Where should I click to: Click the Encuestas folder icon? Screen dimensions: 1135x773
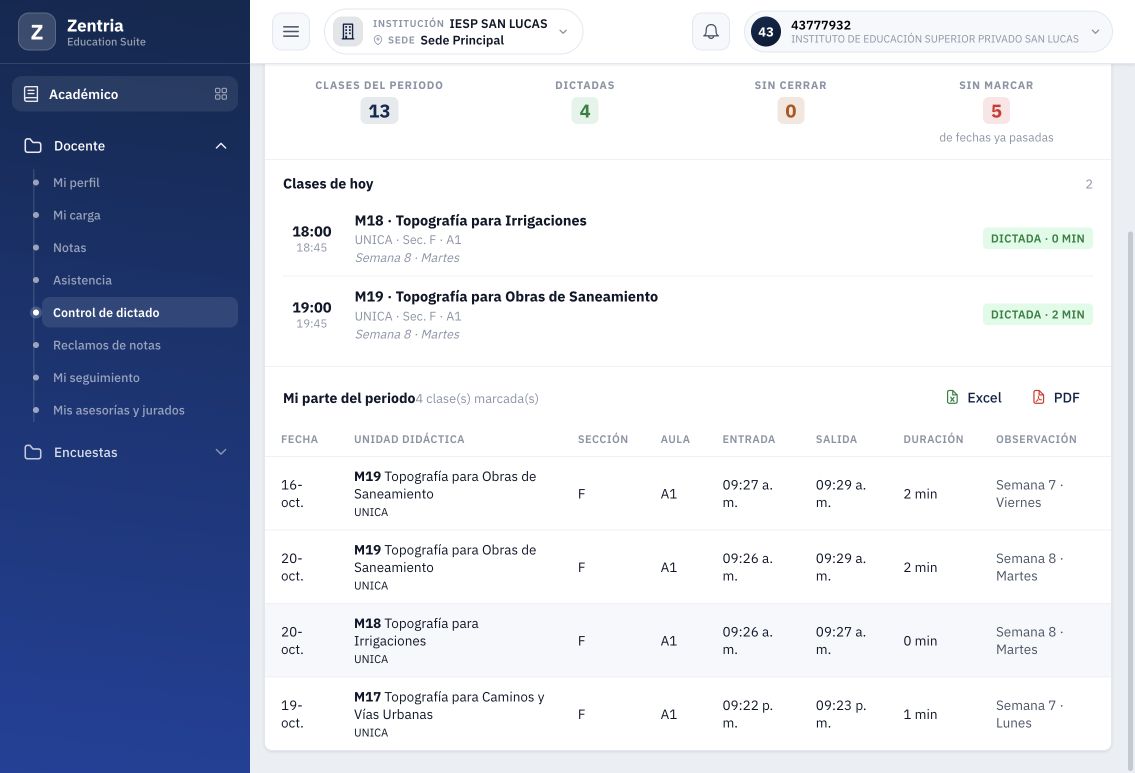click(x=33, y=452)
